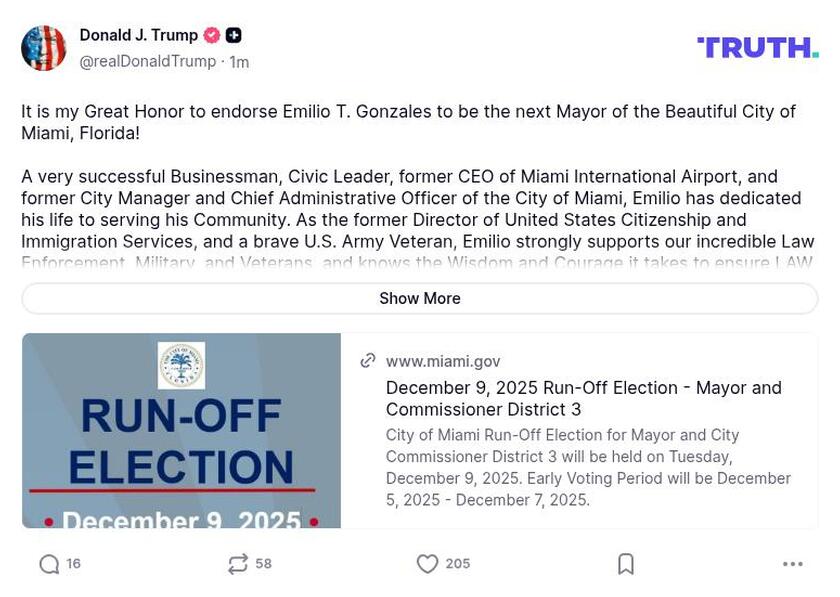The height and width of the screenshot is (597, 840).
Task: Click Donald J. Trump's profile picture
Action: click(44, 47)
